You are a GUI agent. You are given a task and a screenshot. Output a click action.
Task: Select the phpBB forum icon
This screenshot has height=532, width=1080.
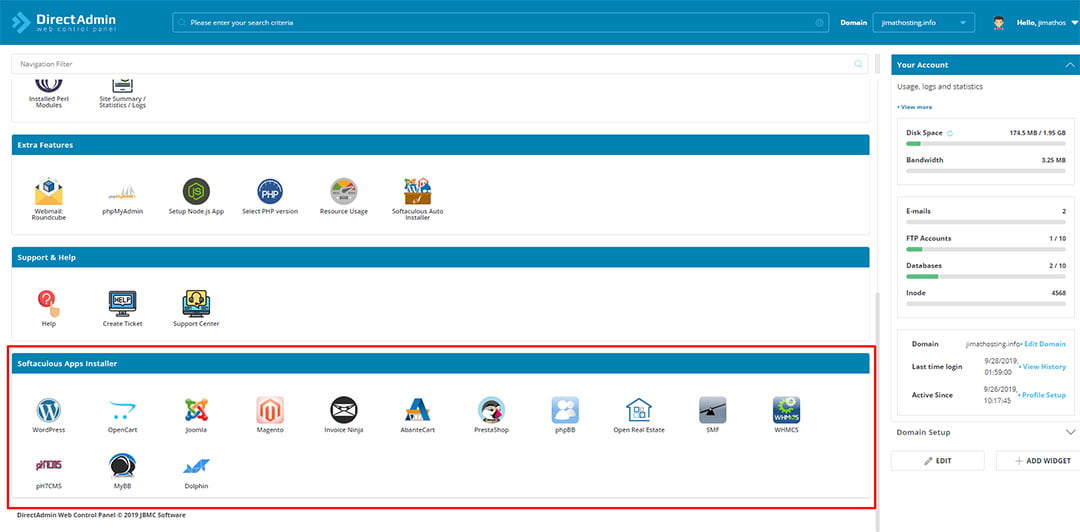click(565, 411)
